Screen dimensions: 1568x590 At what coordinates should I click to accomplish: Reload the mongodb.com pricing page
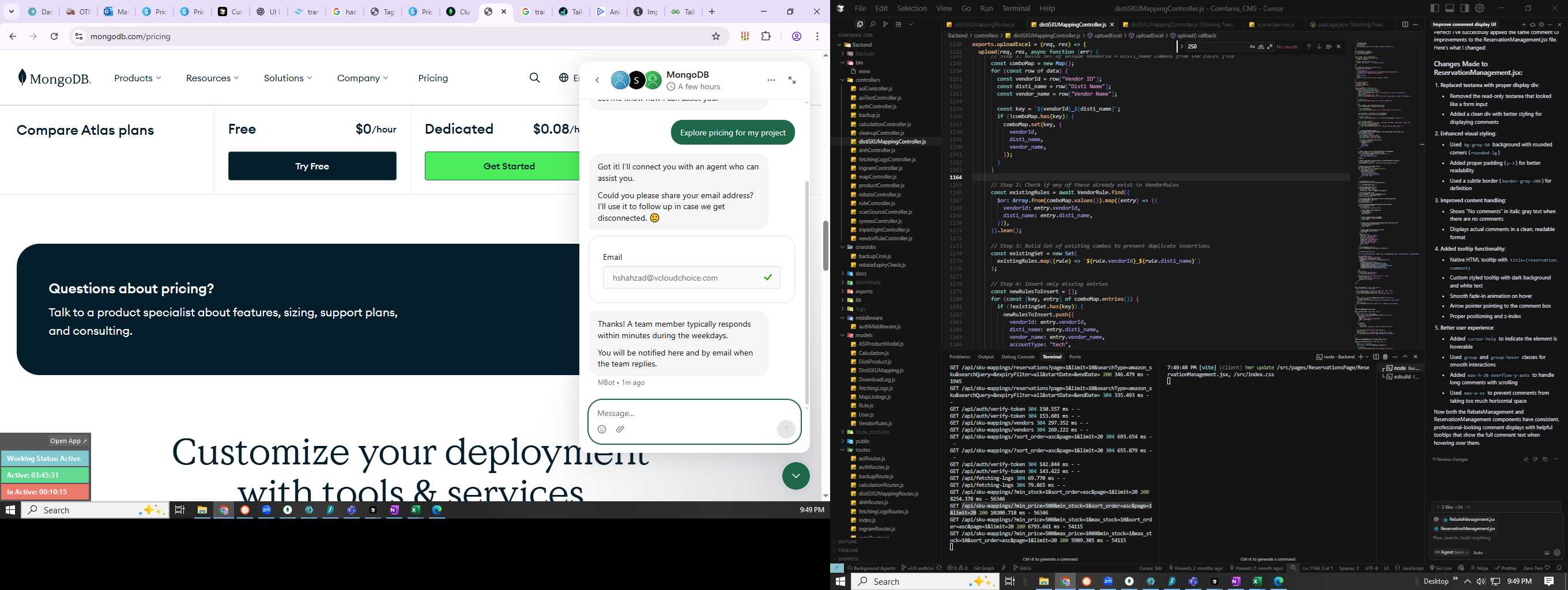pos(54,36)
